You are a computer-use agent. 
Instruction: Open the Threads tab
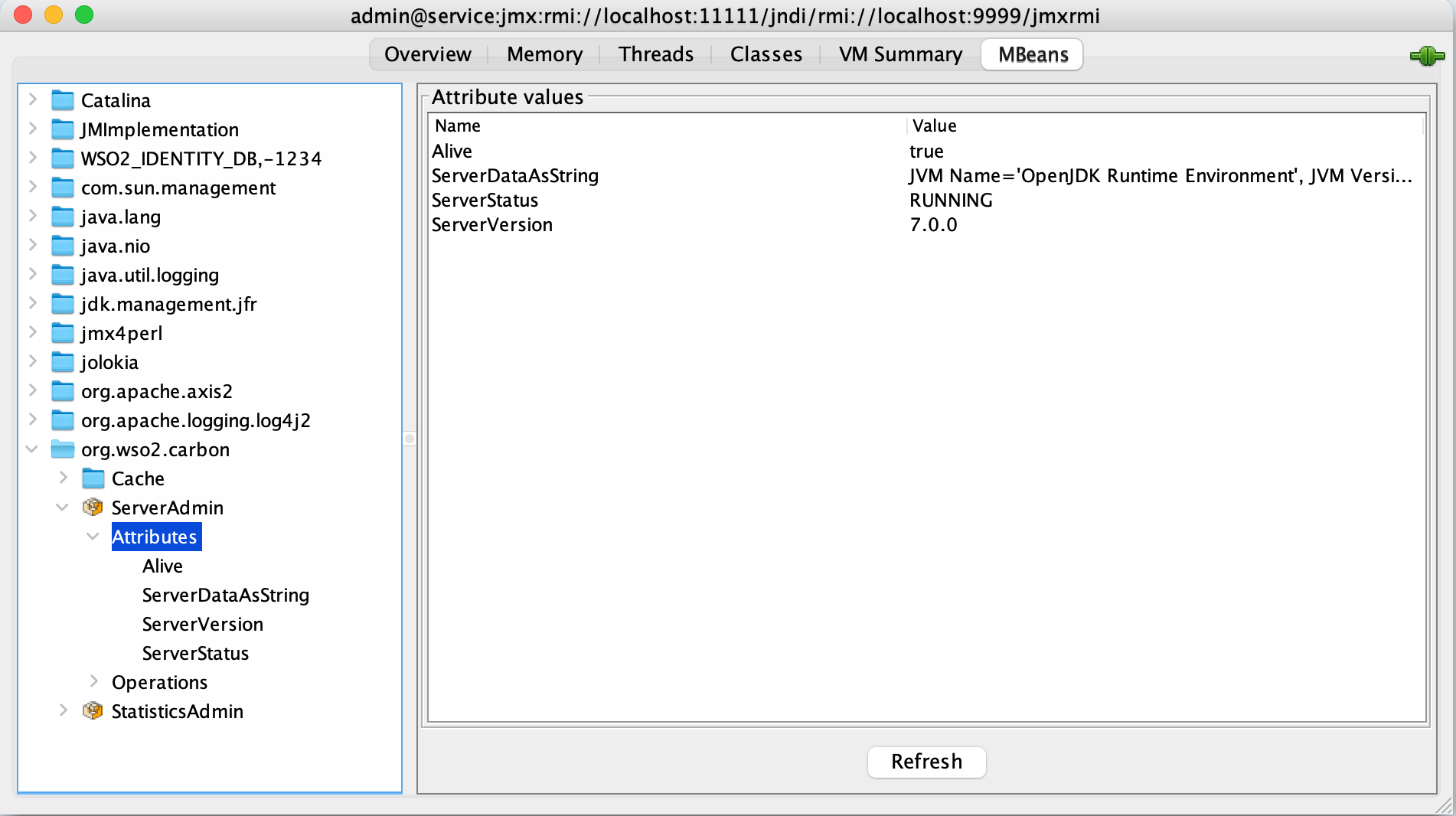[x=656, y=54]
